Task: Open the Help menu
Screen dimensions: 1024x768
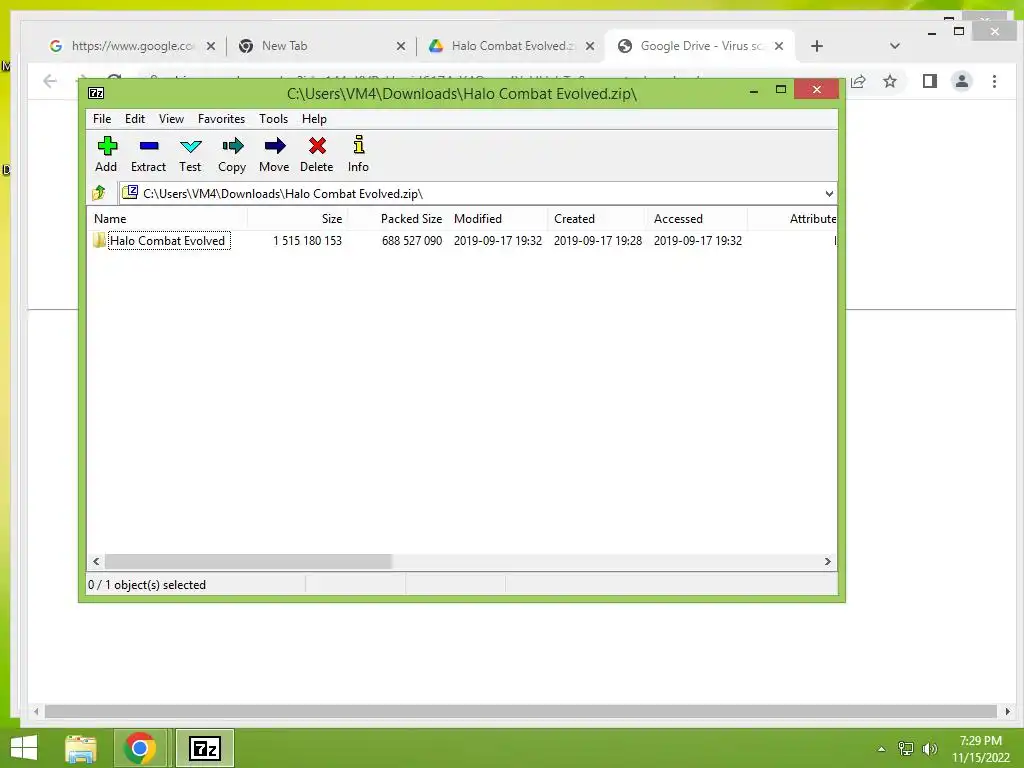Action: point(314,119)
